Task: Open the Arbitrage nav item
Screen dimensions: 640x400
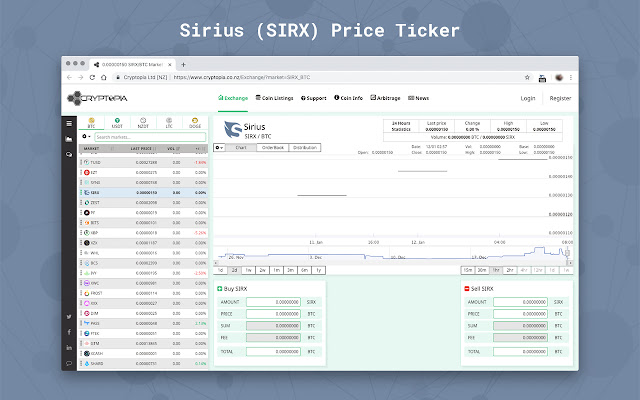Action: (x=385, y=98)
